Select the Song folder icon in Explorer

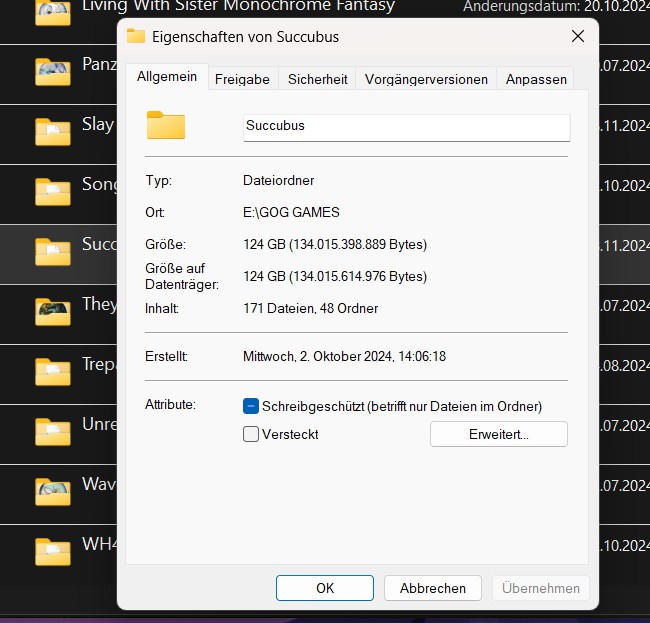click(x=53, y=192)
